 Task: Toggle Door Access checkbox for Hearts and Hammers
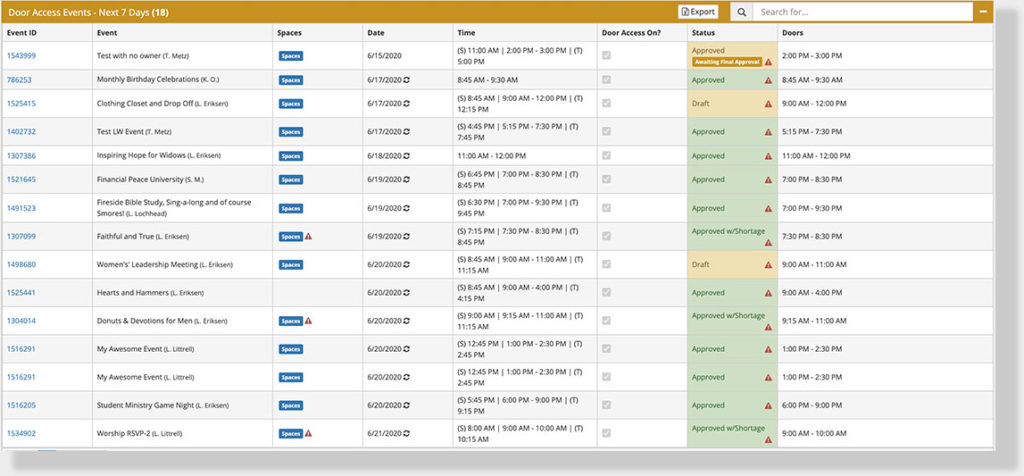click(x=607, y=292)
